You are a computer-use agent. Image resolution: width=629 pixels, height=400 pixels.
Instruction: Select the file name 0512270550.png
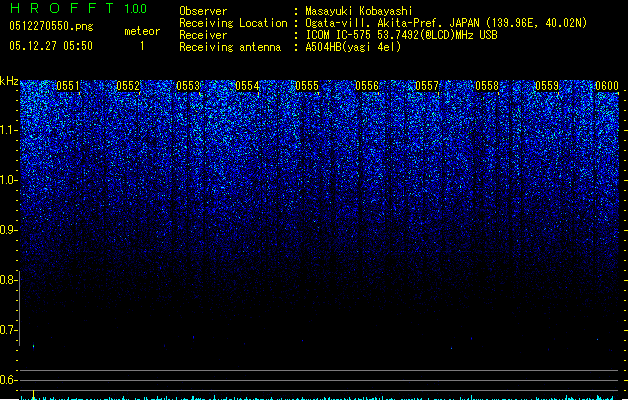tap(51, 26)
